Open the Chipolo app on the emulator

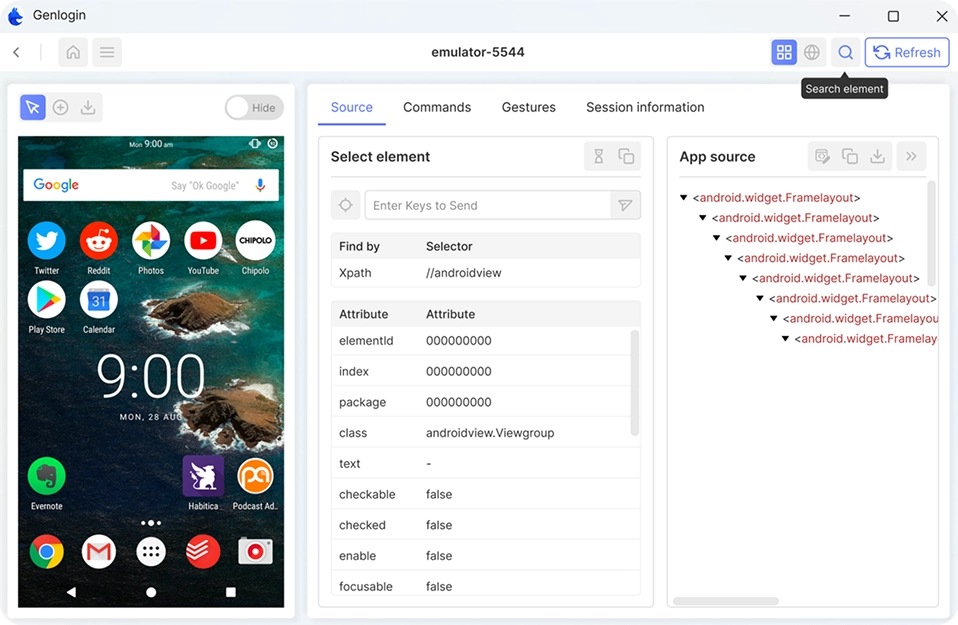pyautogui.click(x=255, y=249)
